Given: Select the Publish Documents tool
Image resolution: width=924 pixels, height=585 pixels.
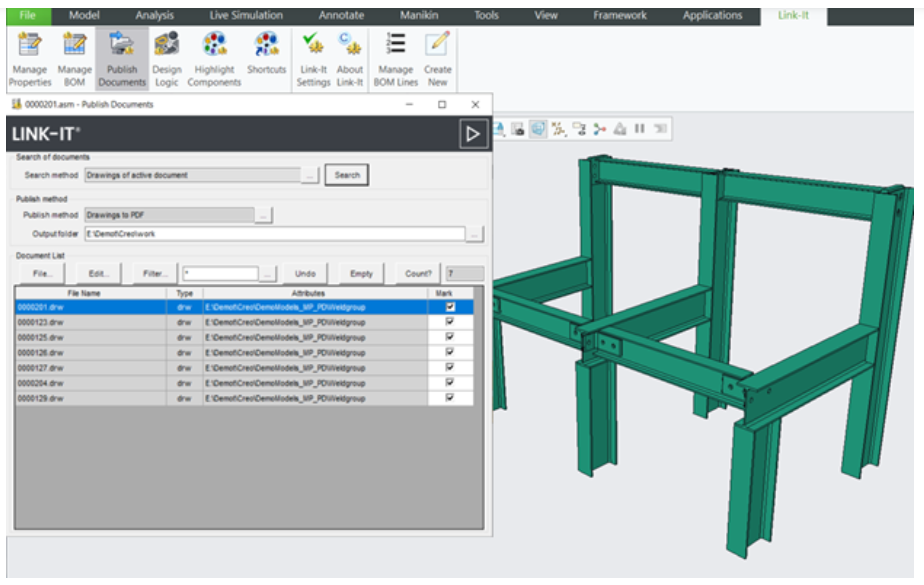Looking at the screenshot, I should point(122,59).
